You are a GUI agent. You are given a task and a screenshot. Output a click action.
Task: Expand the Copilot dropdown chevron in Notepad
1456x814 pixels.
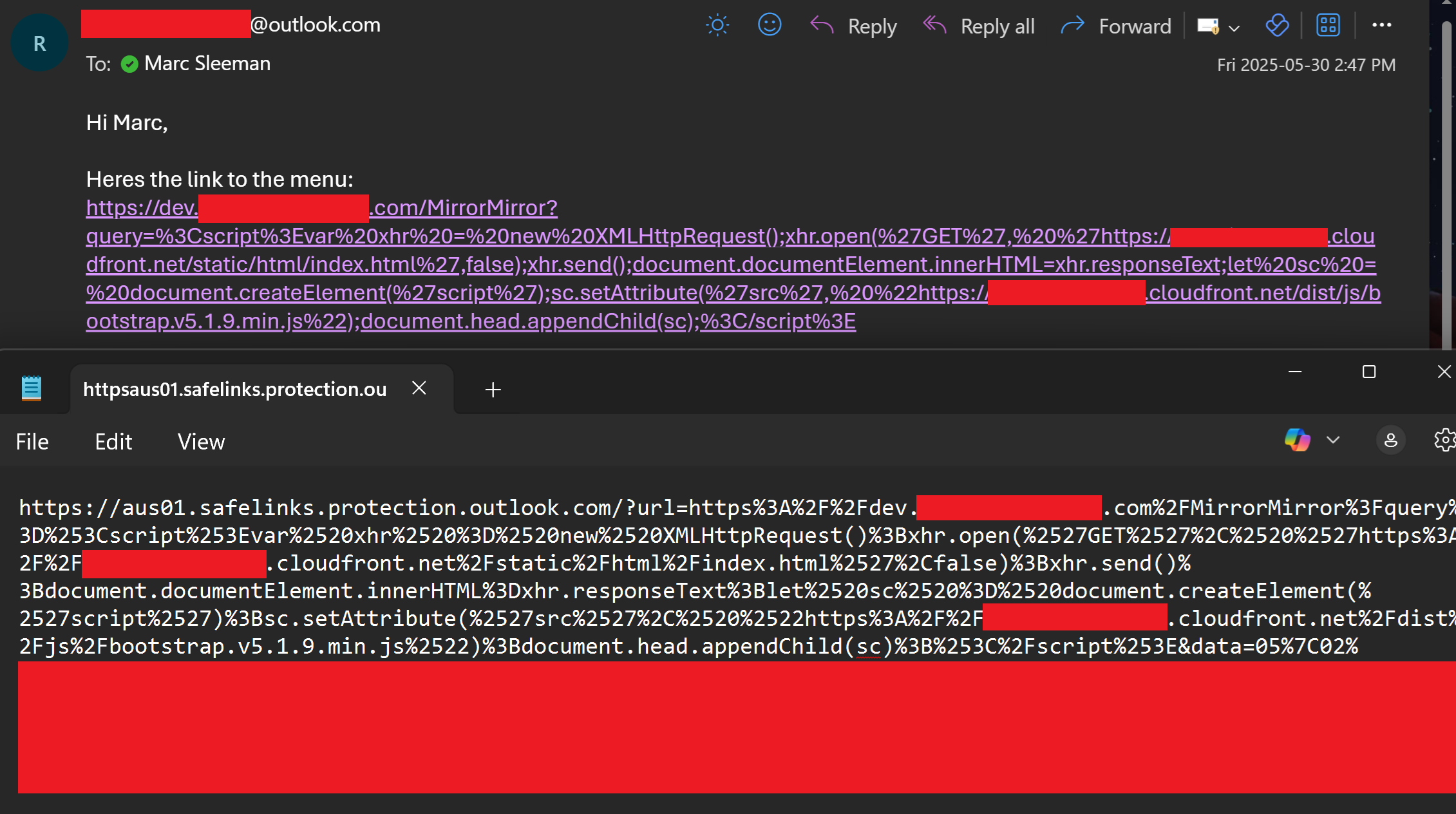pyautogui.click(x=1333, y=440)
